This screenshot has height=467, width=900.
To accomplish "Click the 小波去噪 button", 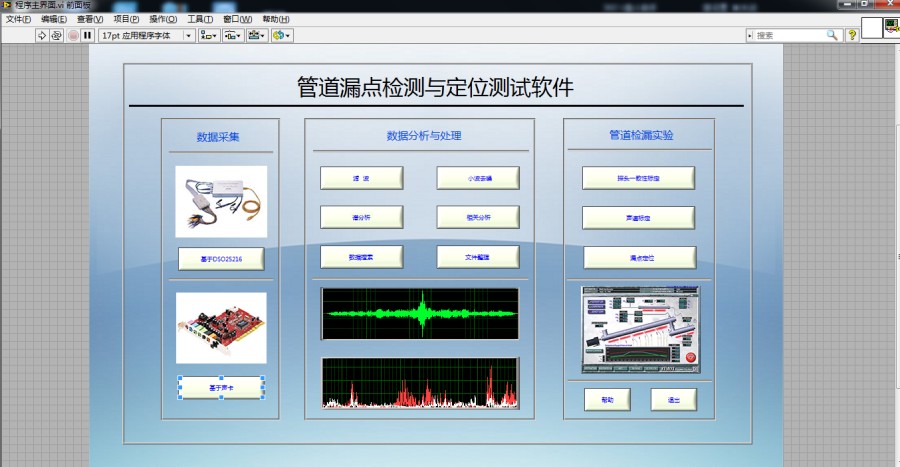I will tap(478, 178).
